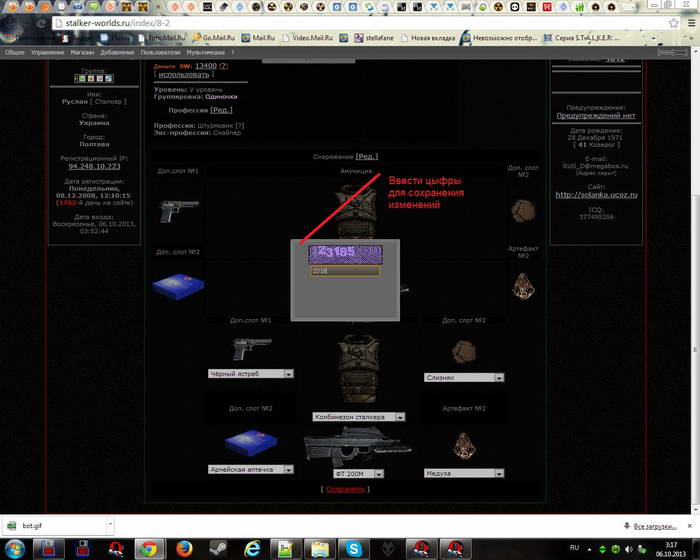Show hidden system tray icons arrow
700x560 pixels.
590,549
